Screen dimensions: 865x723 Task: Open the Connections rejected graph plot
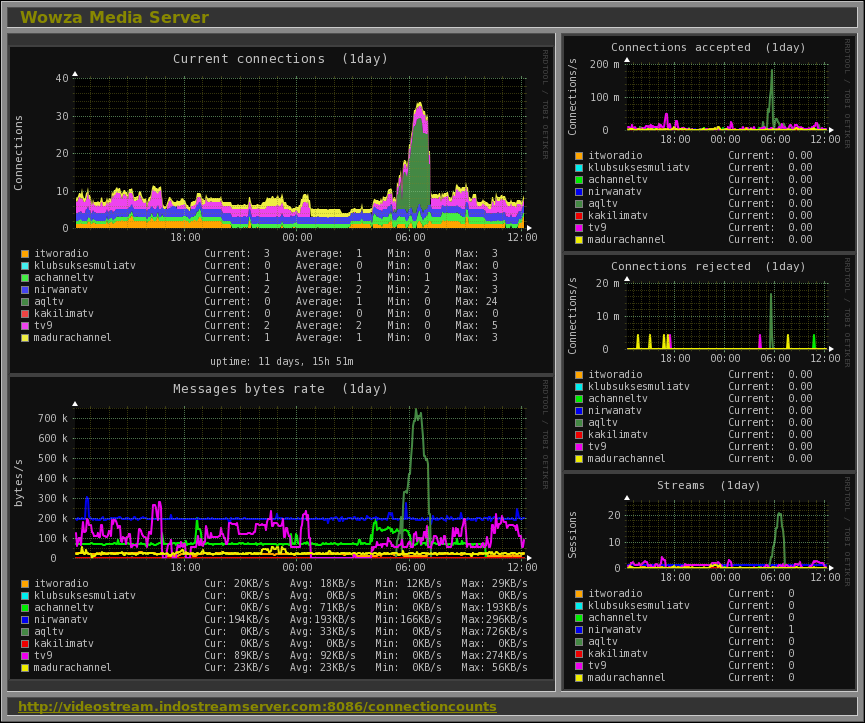pyautogui.click(x=725, y=314)
